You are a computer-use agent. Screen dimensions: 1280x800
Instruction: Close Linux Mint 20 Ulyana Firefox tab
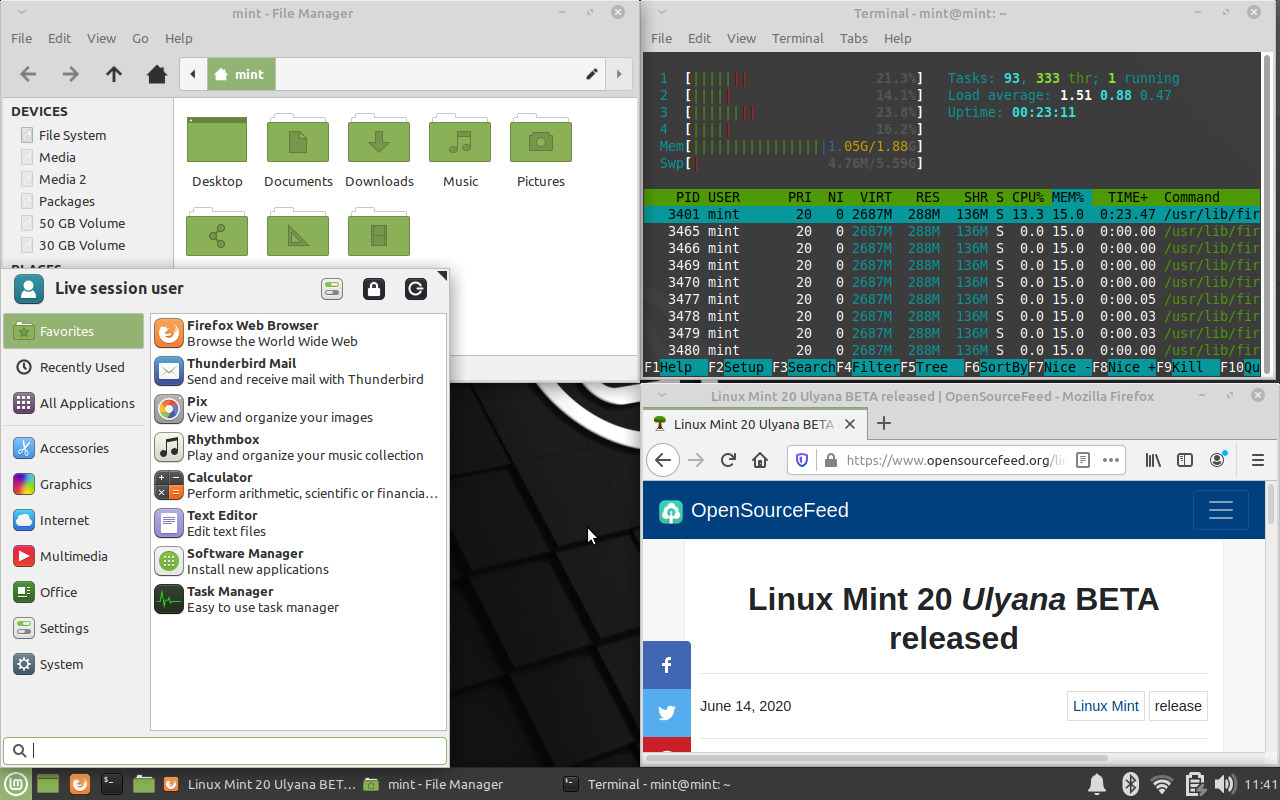click(850, 424)
